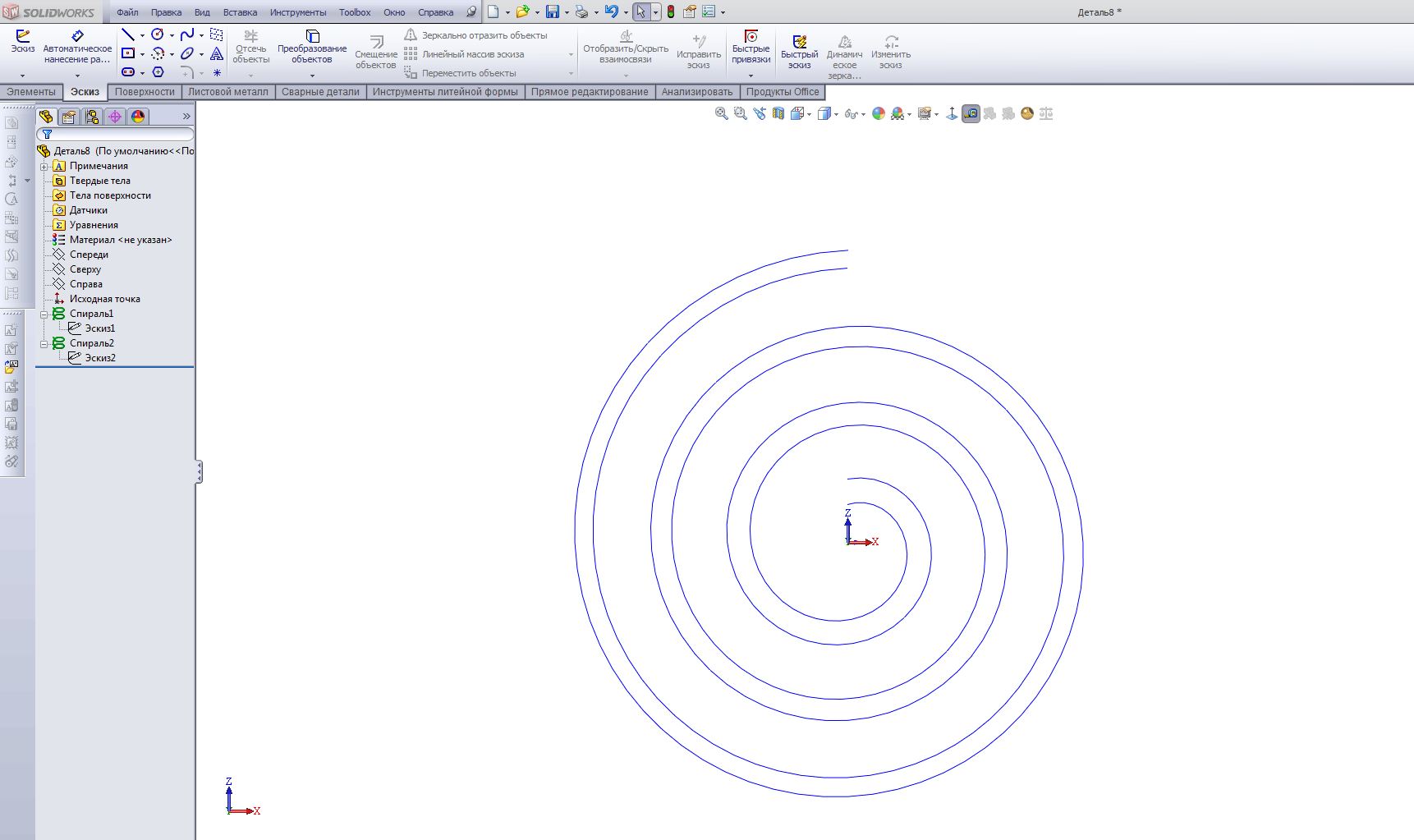Open the ConfigurationManager tab icon

click(x=92, y=117)
